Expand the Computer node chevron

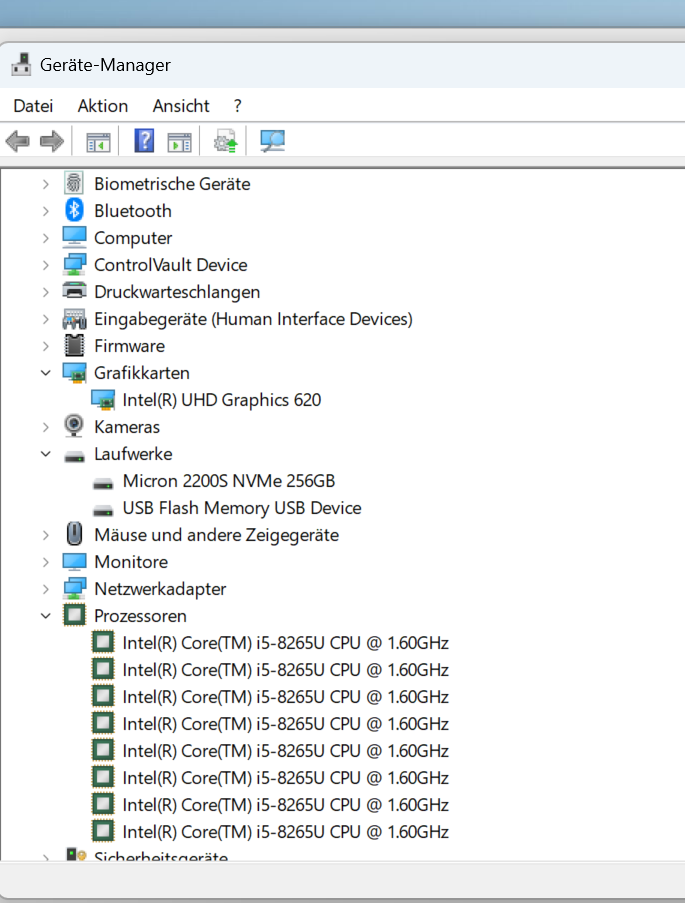tap(46, 238)
